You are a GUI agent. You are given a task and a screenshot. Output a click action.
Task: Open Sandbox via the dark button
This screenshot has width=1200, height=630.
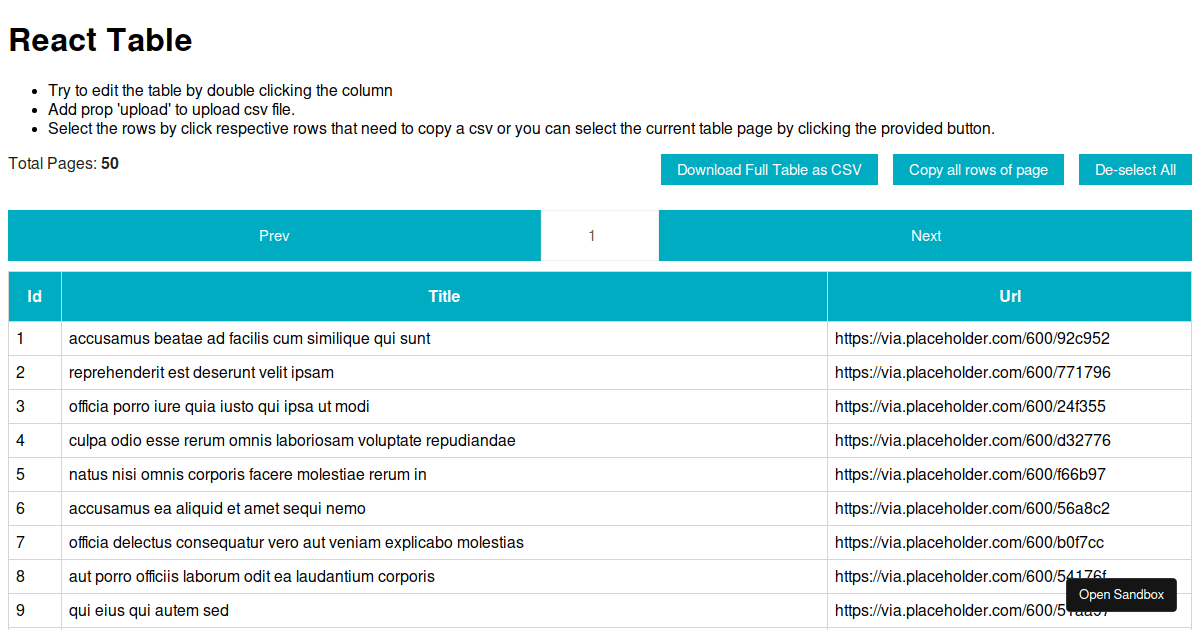1121,595
